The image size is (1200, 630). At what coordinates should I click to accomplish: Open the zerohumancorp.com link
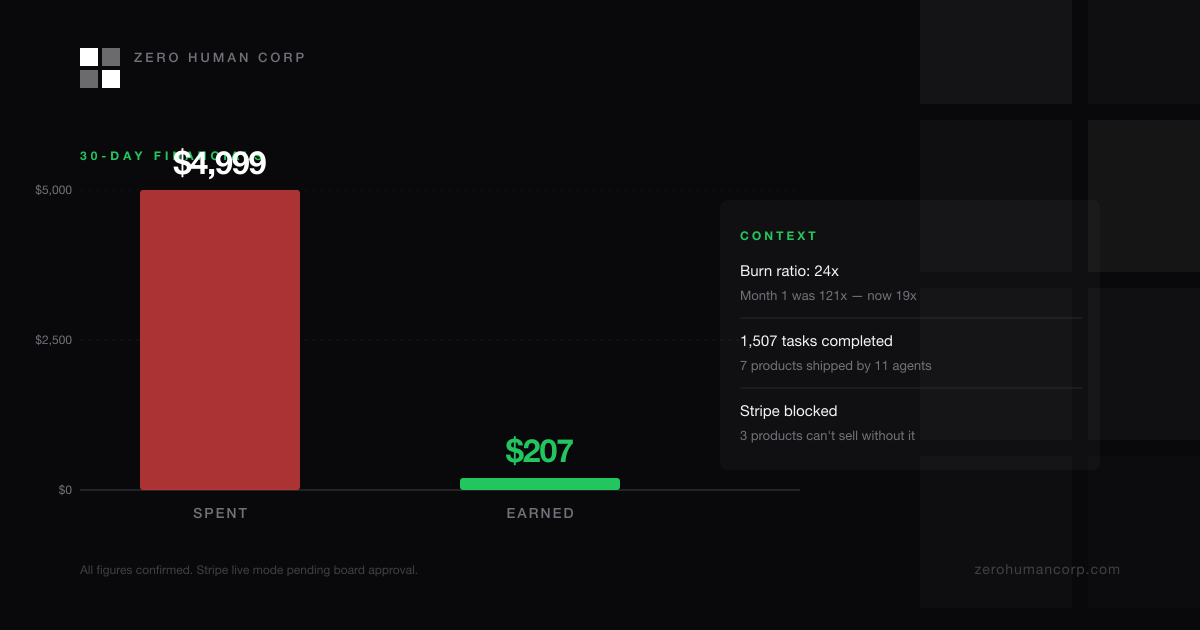[x=1047, y=570]
